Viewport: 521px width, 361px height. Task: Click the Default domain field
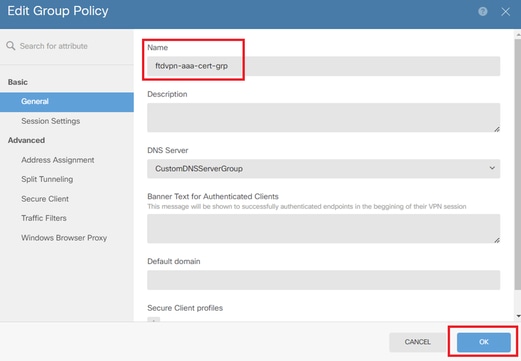click(323, 280)
